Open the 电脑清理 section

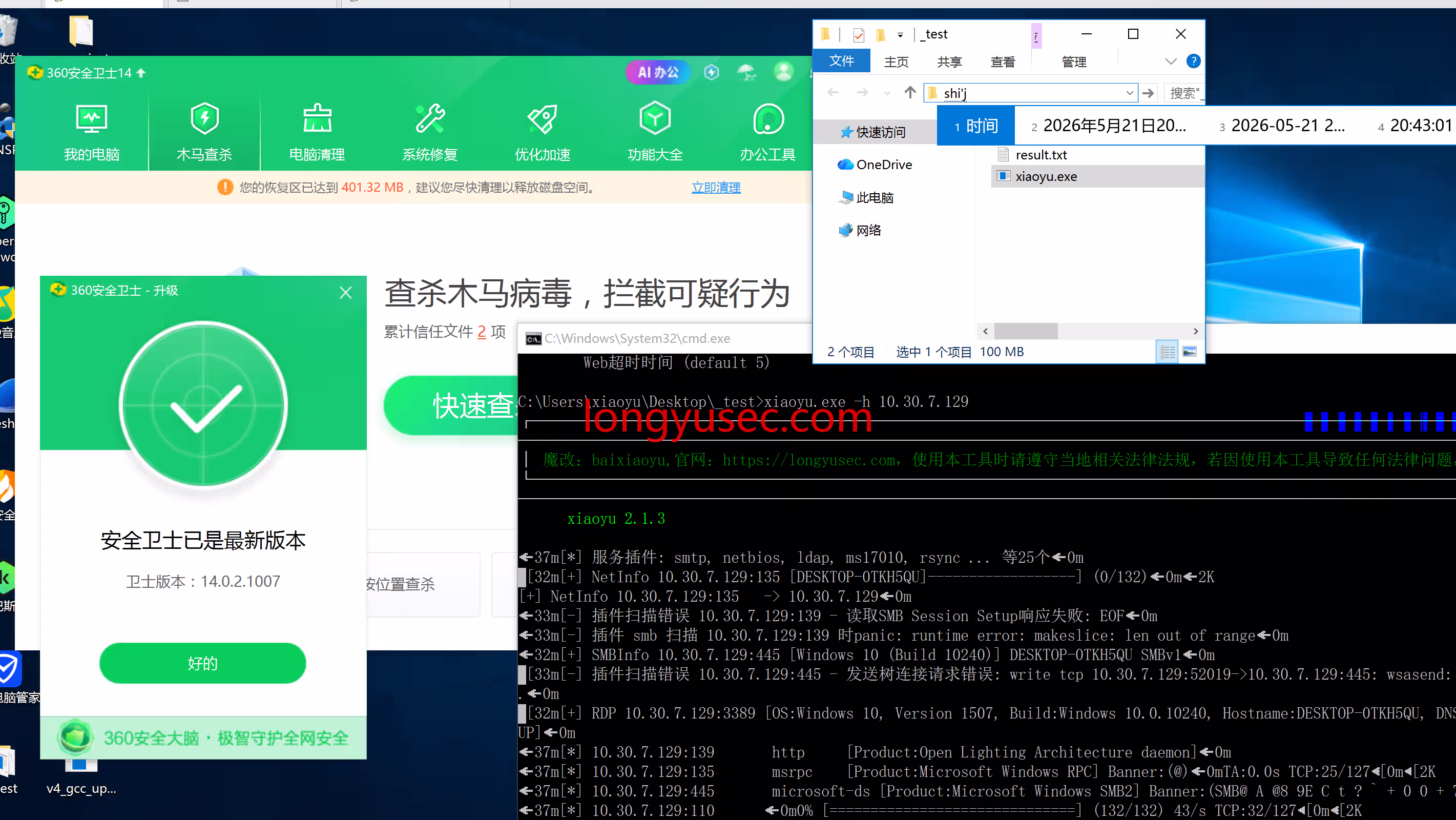[317, 132]
